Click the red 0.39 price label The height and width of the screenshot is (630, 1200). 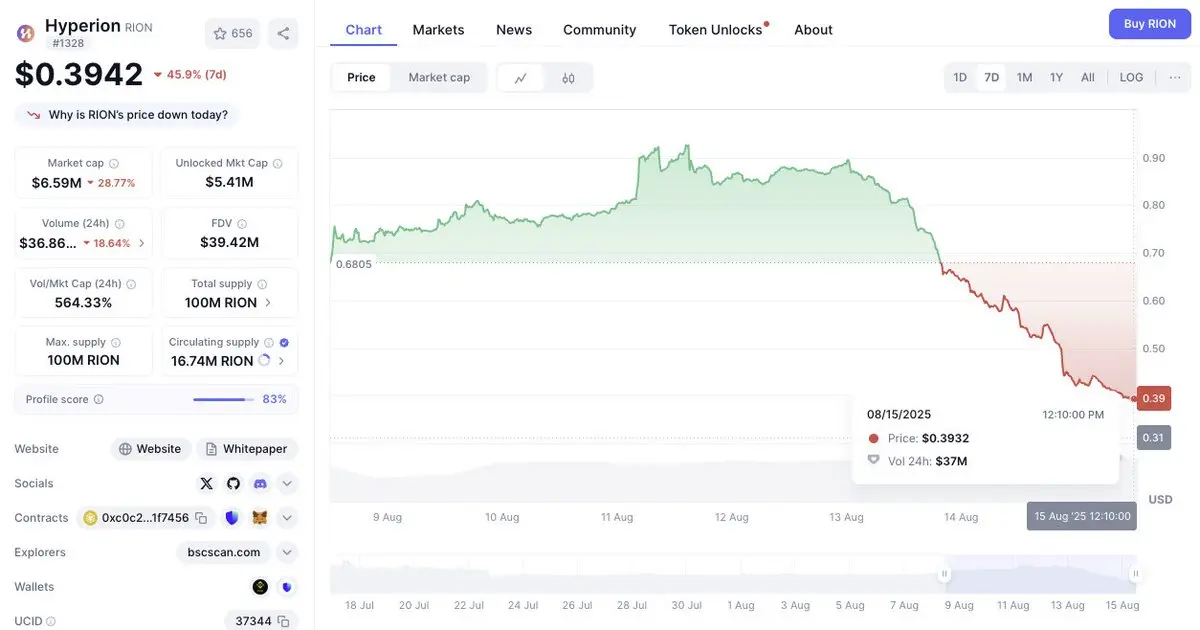click(x=1154, y=398)
